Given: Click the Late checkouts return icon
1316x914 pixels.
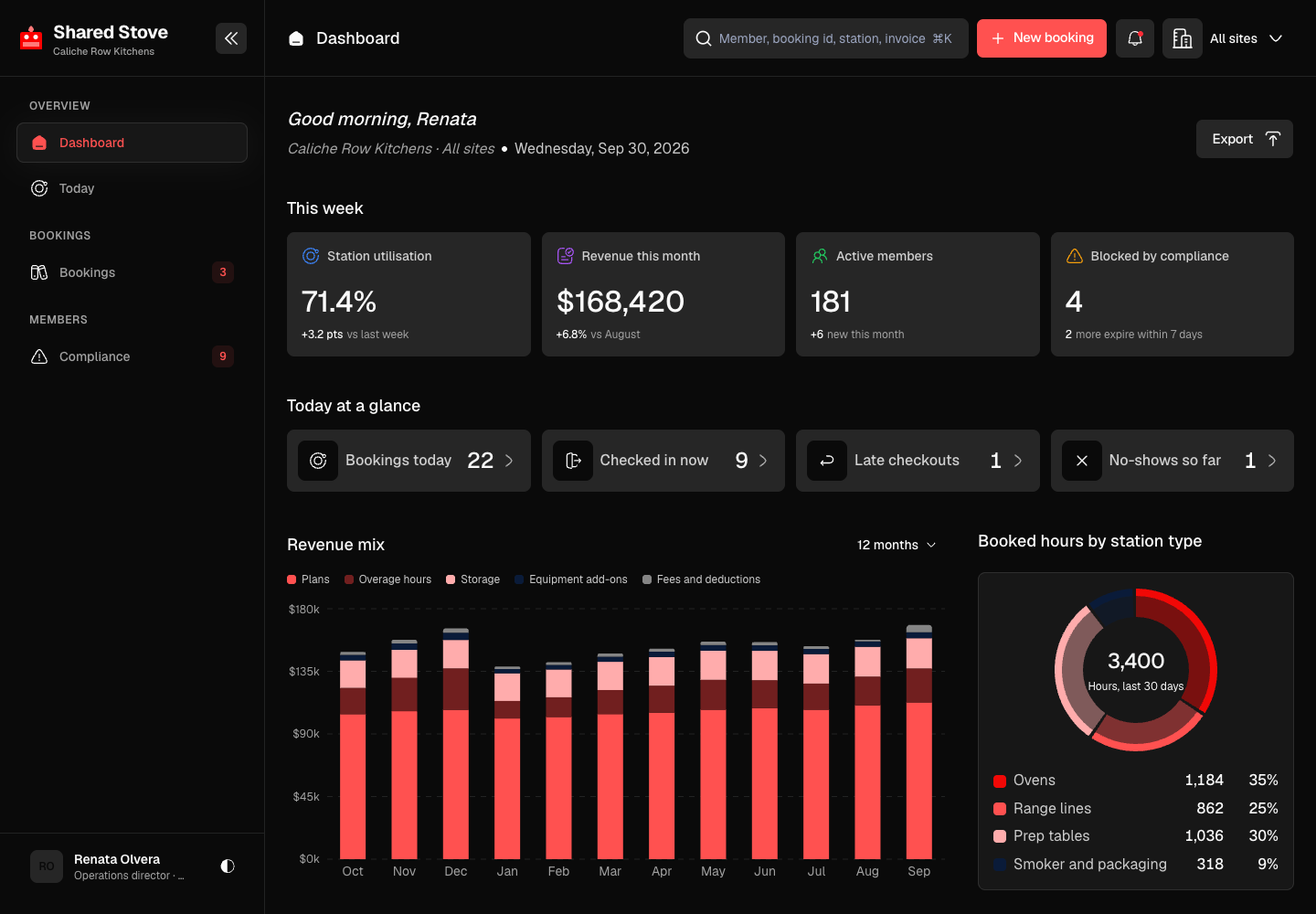Looking at the screenshot, I should (827, 461).
